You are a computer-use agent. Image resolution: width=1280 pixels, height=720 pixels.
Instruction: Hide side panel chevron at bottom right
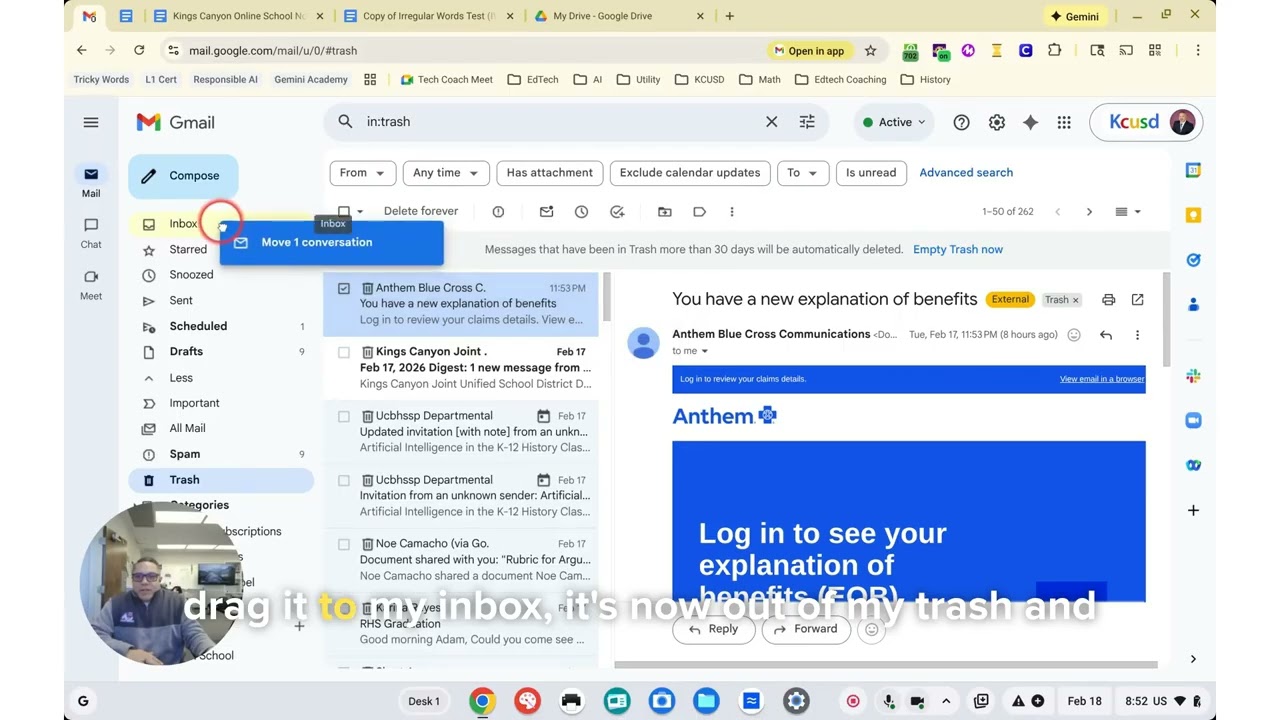1193,659
